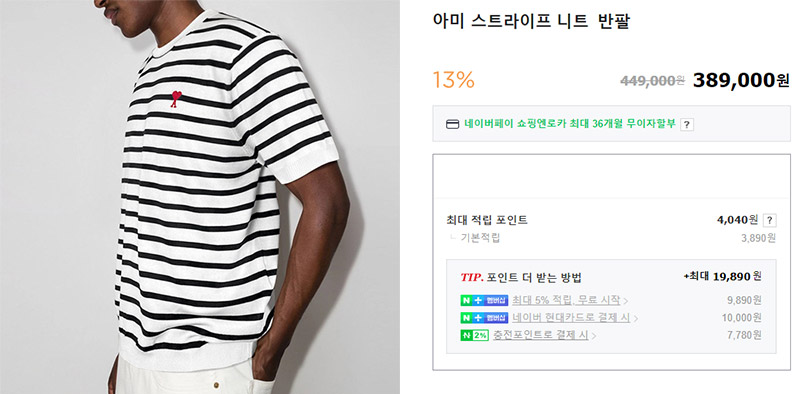Click the N+ 멤버십 badge for 5% 적립
Screen dimensions: 800x394
484,300
